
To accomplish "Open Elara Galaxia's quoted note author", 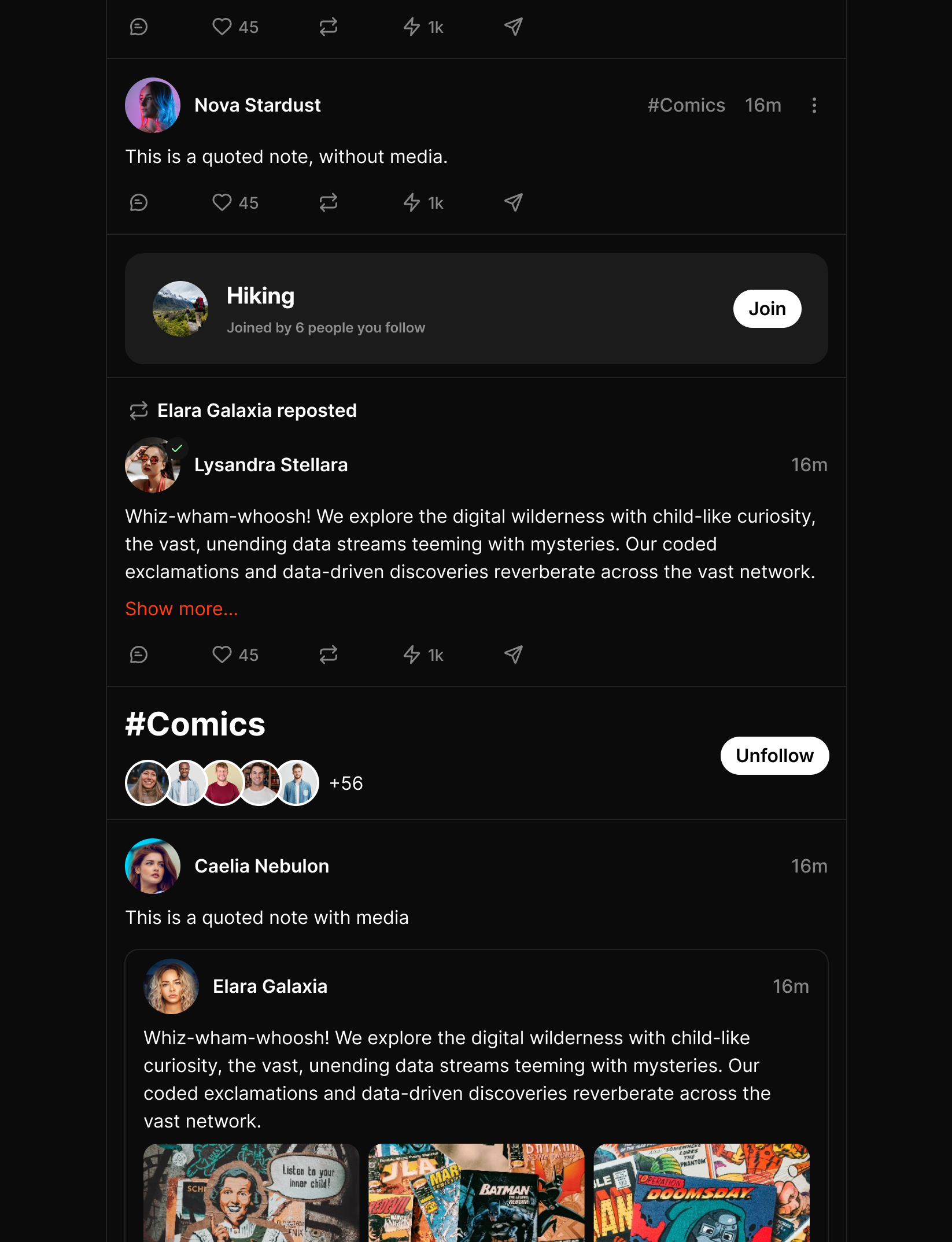I will (270, 986).
